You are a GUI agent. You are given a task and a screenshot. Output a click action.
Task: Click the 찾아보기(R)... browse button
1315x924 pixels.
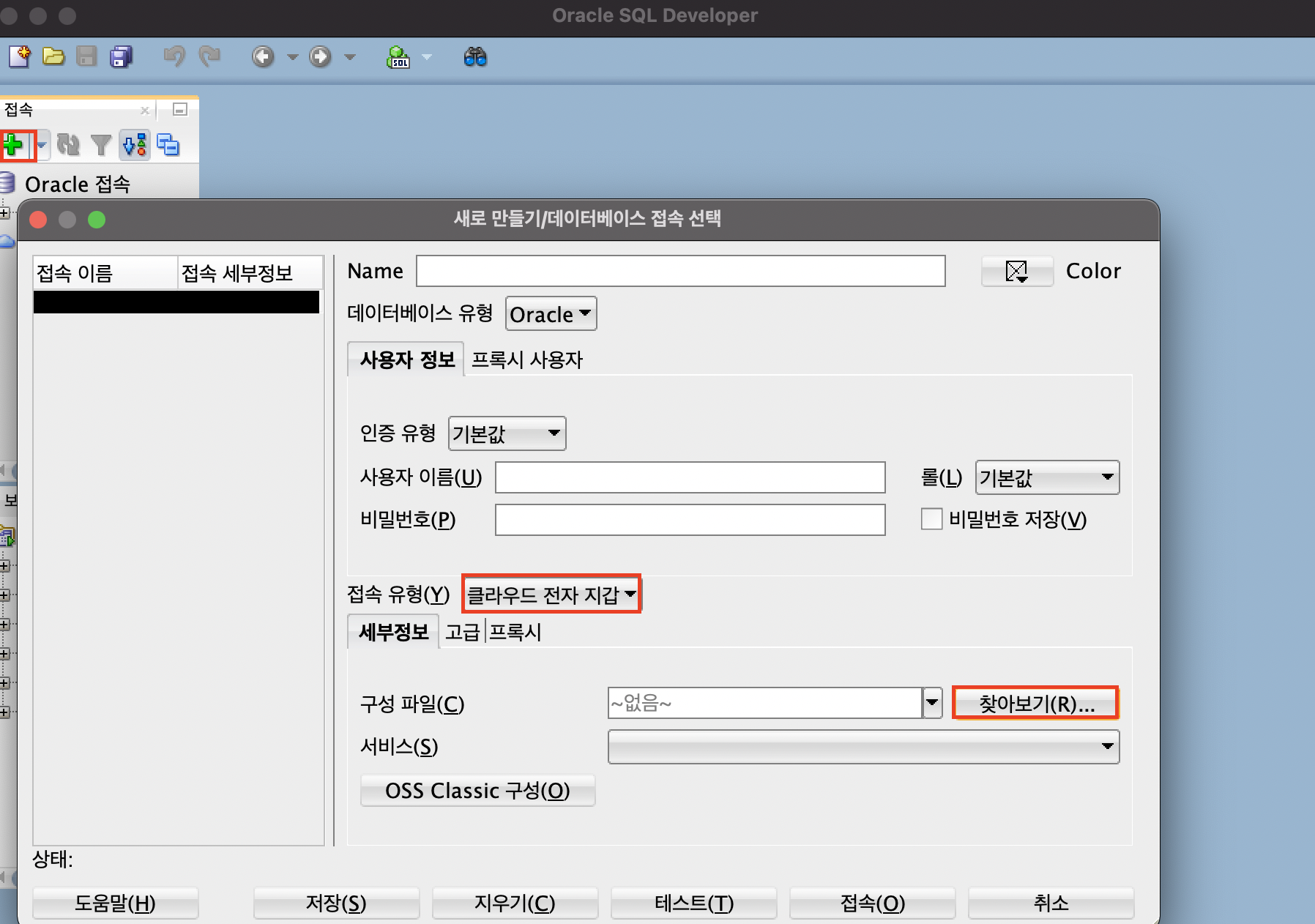click(1036, 704)
